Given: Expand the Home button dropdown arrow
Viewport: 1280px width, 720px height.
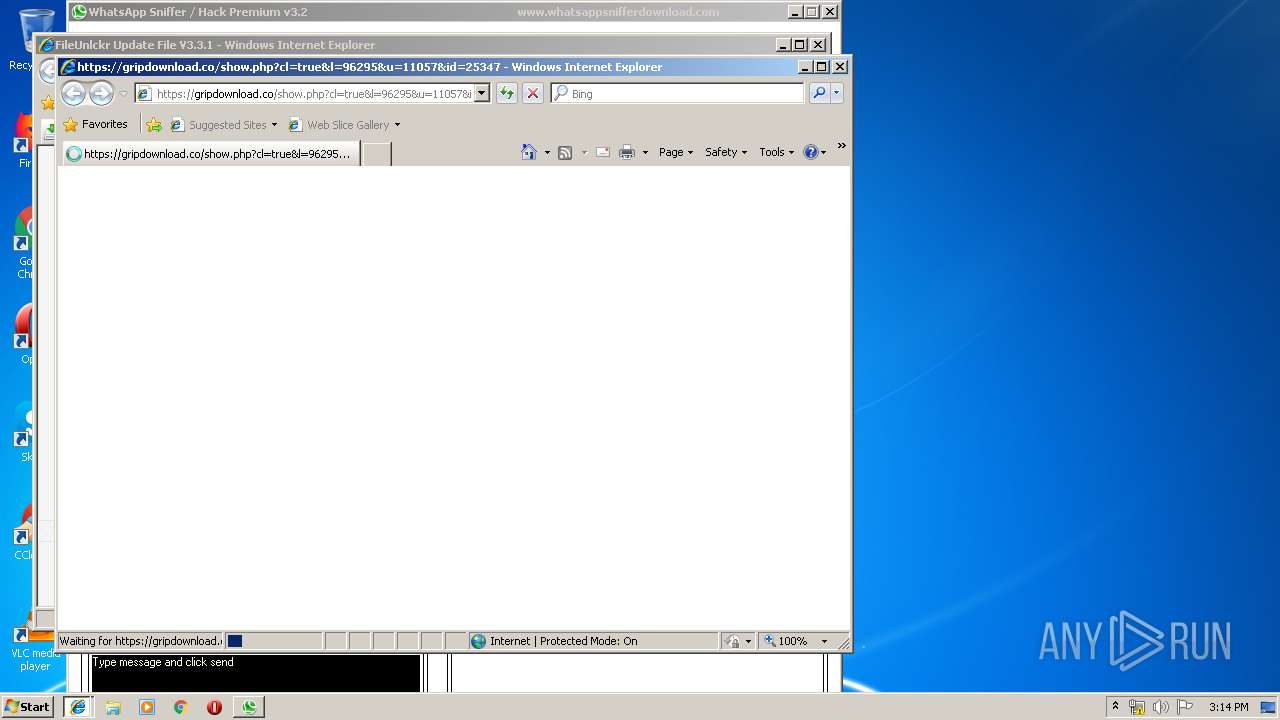Looking at the screenshot, I should [546, 152].
